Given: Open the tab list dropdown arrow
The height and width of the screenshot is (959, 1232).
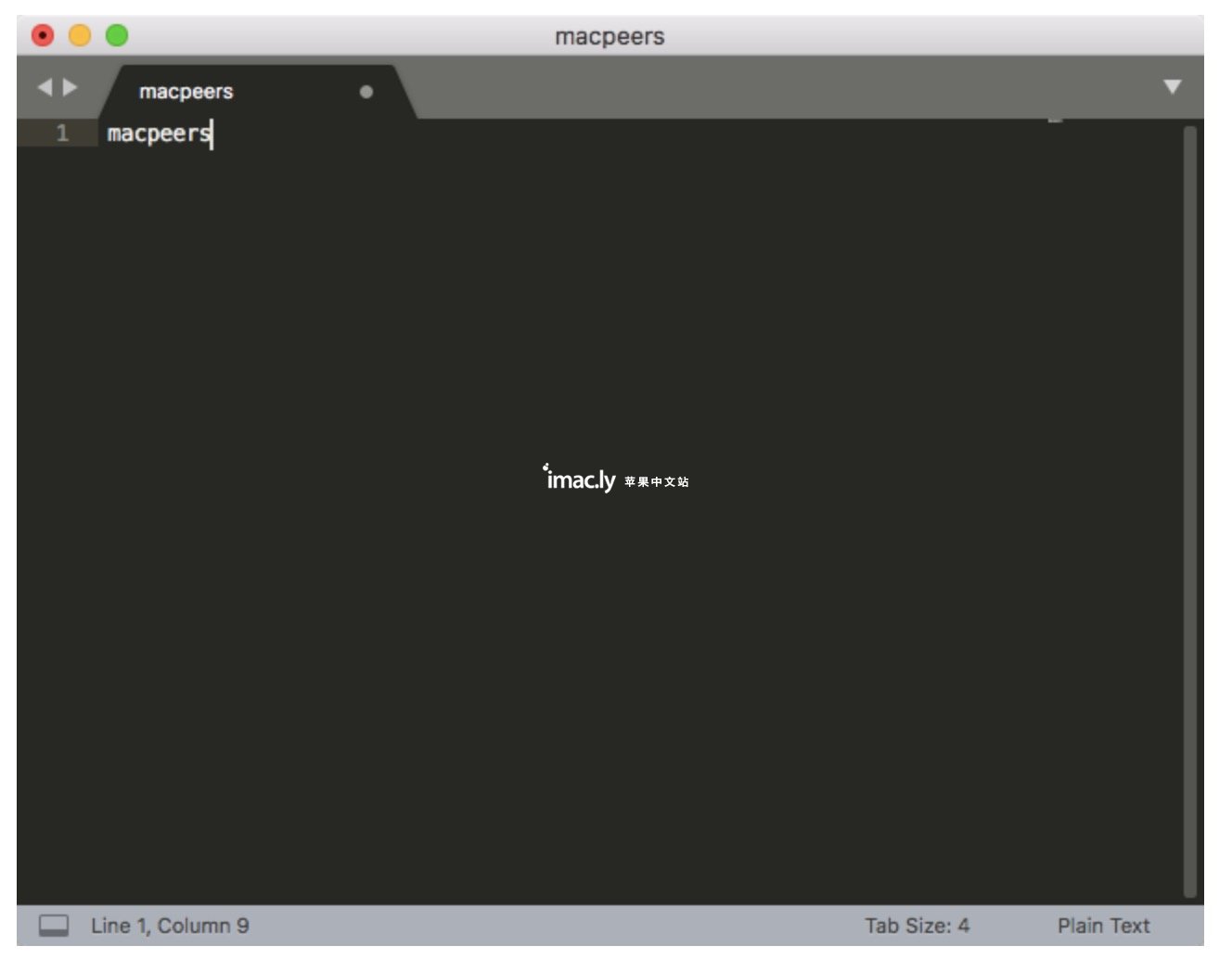Looking at the screenshot, I should click(x=1173, y=86).
